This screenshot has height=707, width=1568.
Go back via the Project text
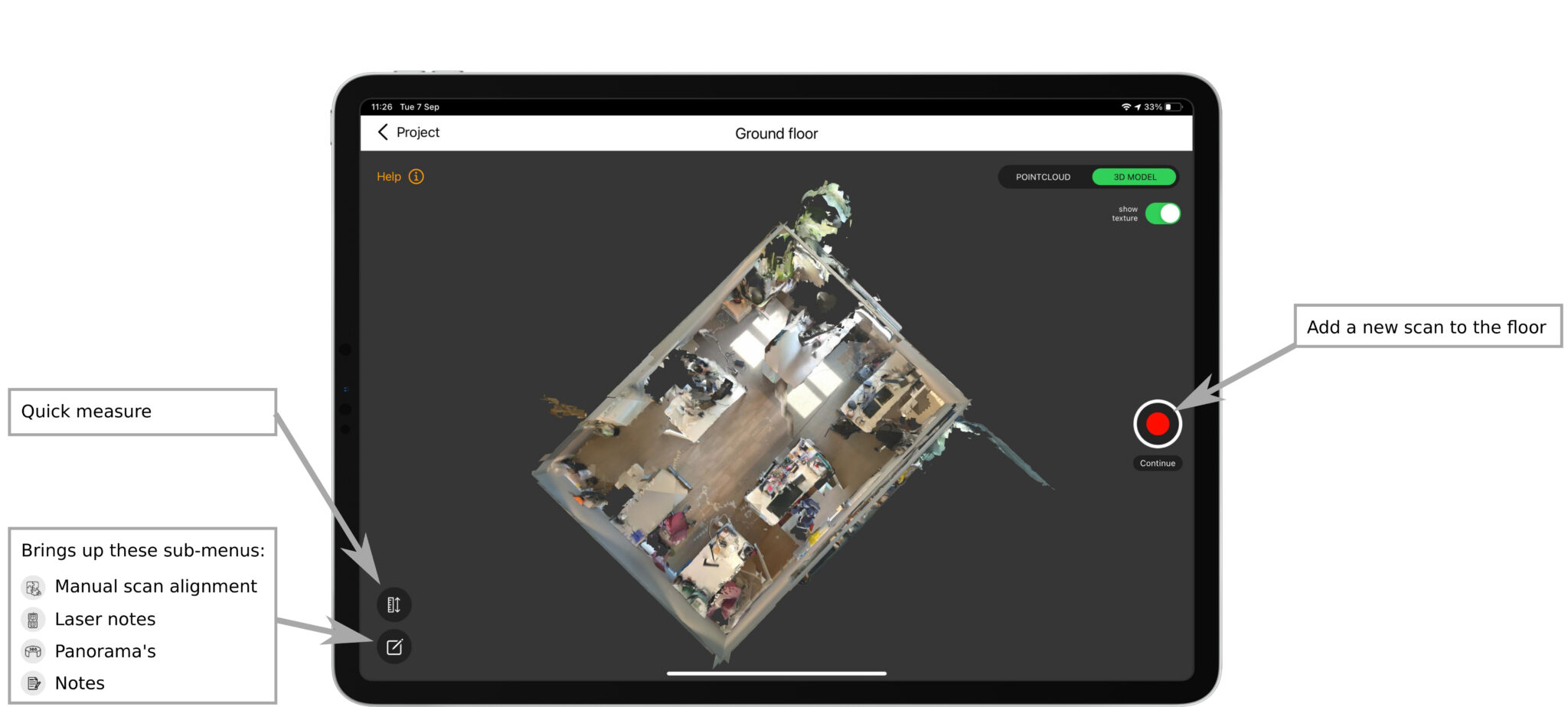coord(417,132)
